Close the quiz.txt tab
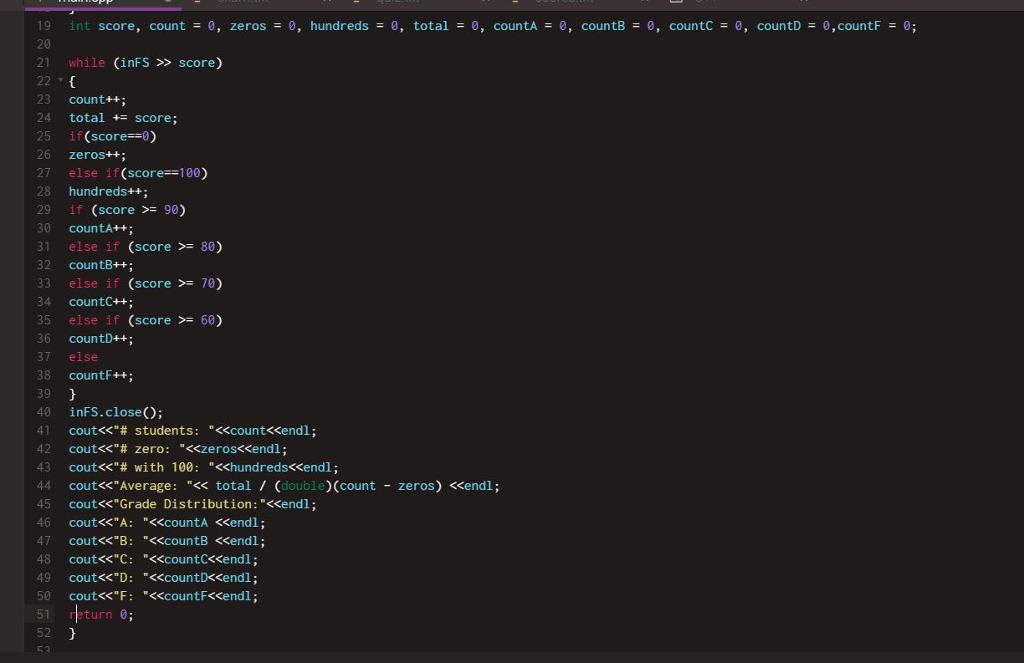This screenshot has height=663, width=1024. 485,3
